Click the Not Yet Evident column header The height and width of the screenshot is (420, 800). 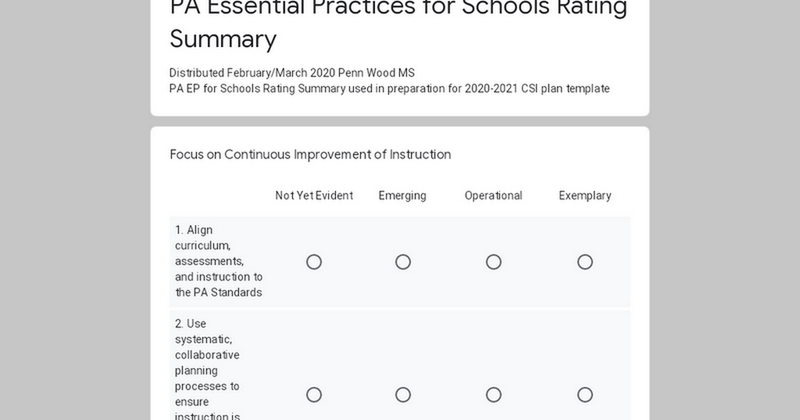click(314, 196)
